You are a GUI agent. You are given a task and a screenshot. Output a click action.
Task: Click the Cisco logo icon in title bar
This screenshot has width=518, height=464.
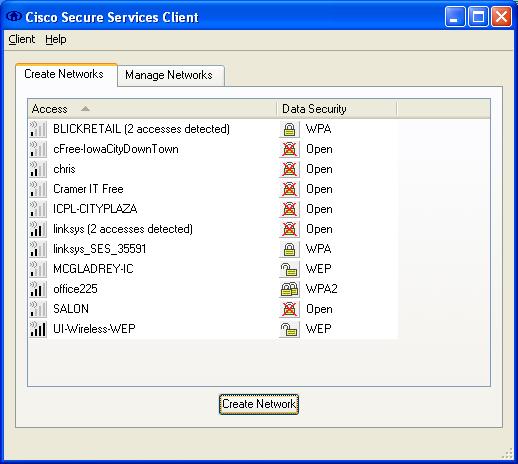pos(14,16)
